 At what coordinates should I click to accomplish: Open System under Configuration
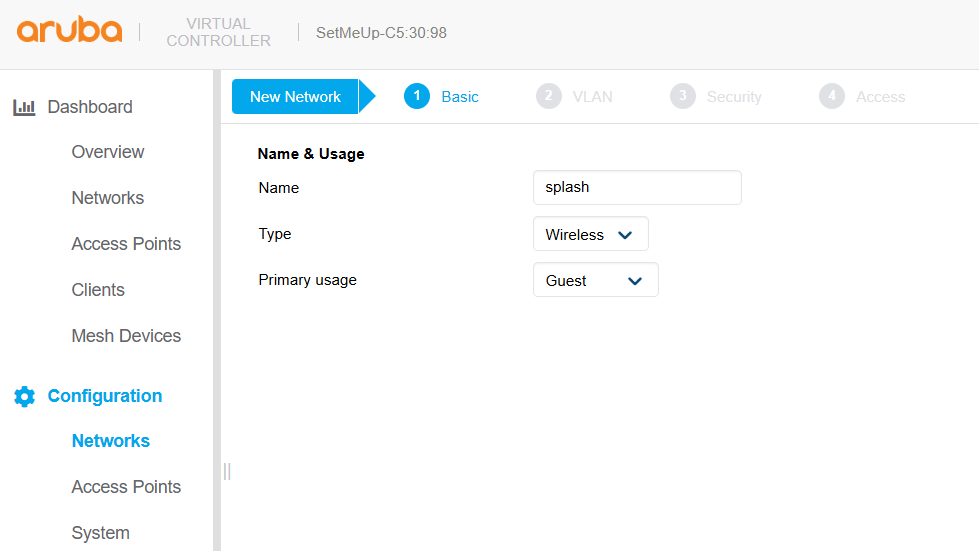click(x=101, y=533)
